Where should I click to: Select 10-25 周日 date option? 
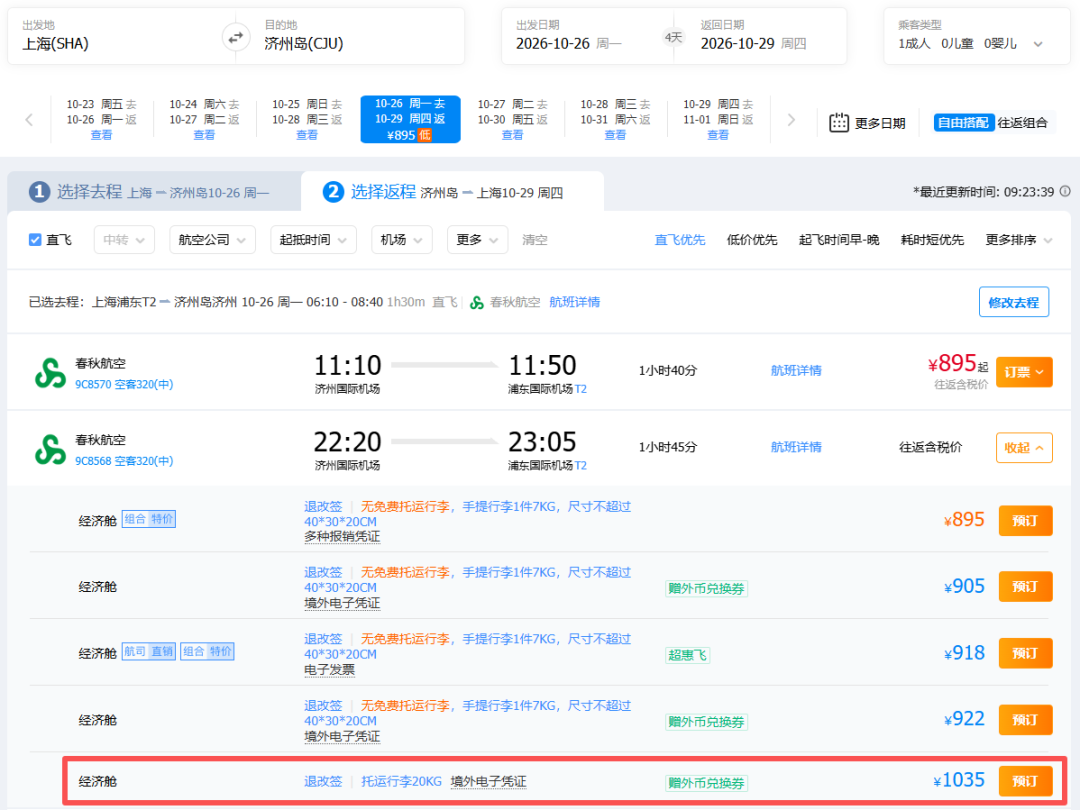point(307,120)
